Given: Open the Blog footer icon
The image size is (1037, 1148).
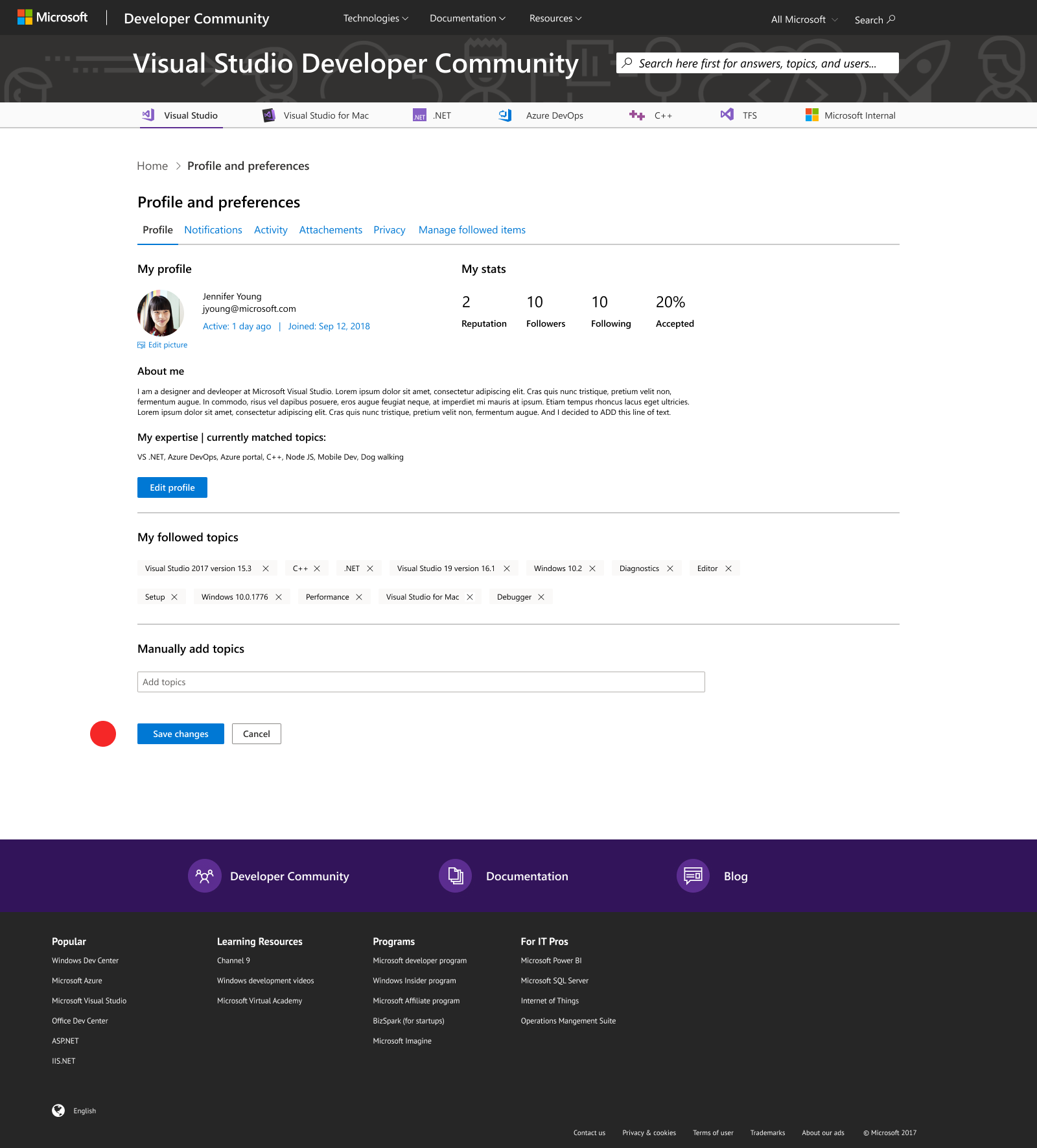Looking at the screenshot, I should pos(693,876).
